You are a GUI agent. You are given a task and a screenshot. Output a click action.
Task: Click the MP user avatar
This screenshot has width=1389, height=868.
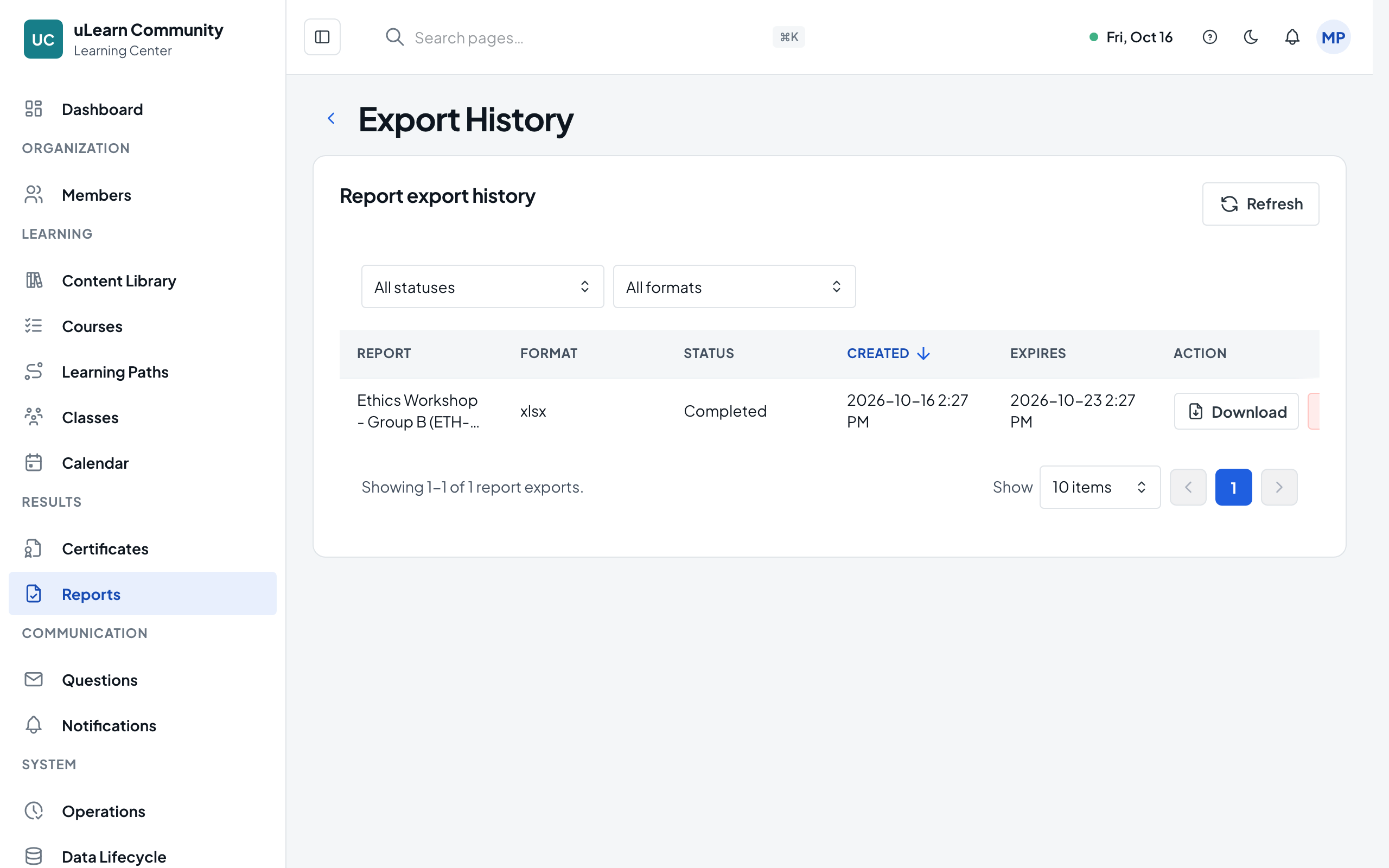click(x=1333, y=37)
